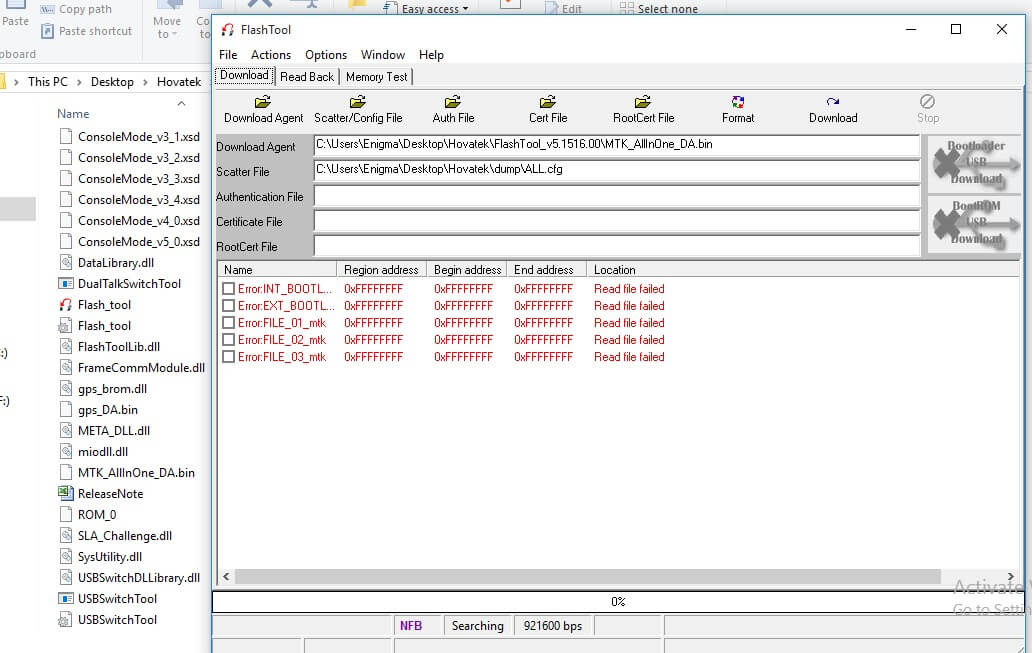Select the gps_brom.dll file icon in Explorer
The image size is (1032, 653).
66,388
